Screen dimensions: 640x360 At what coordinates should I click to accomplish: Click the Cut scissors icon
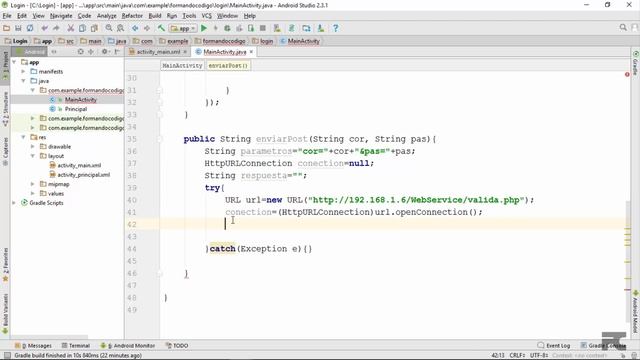pyautogui.click(x=70, y=28)
